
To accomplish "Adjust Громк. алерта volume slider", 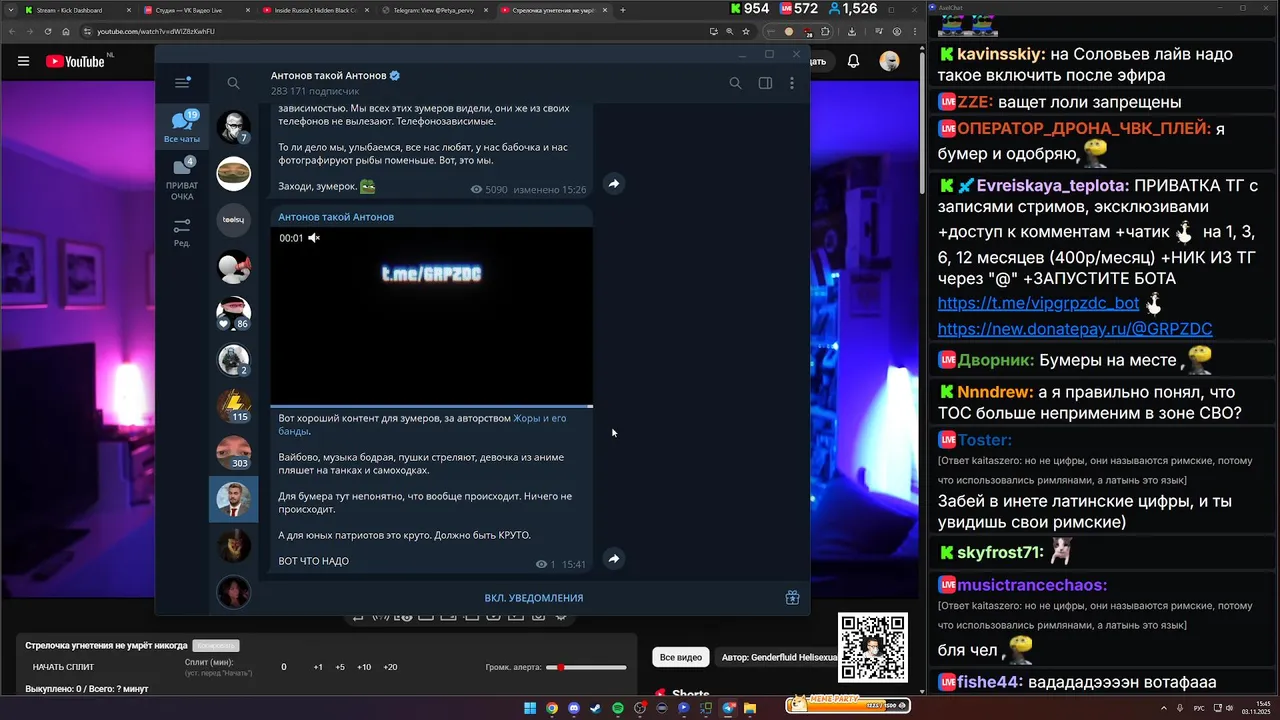I will coord(586,667).
